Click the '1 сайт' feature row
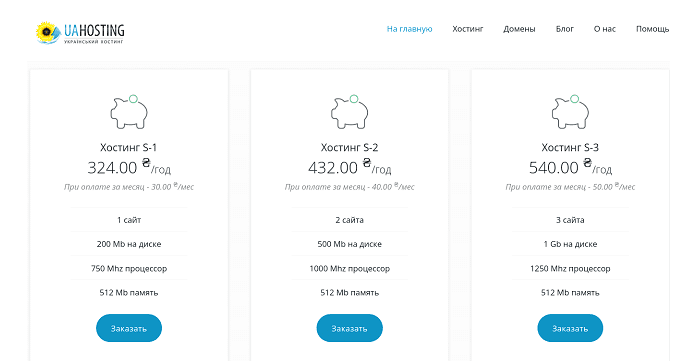The width and height of the screenshot is (690, 361). (129, 220)
